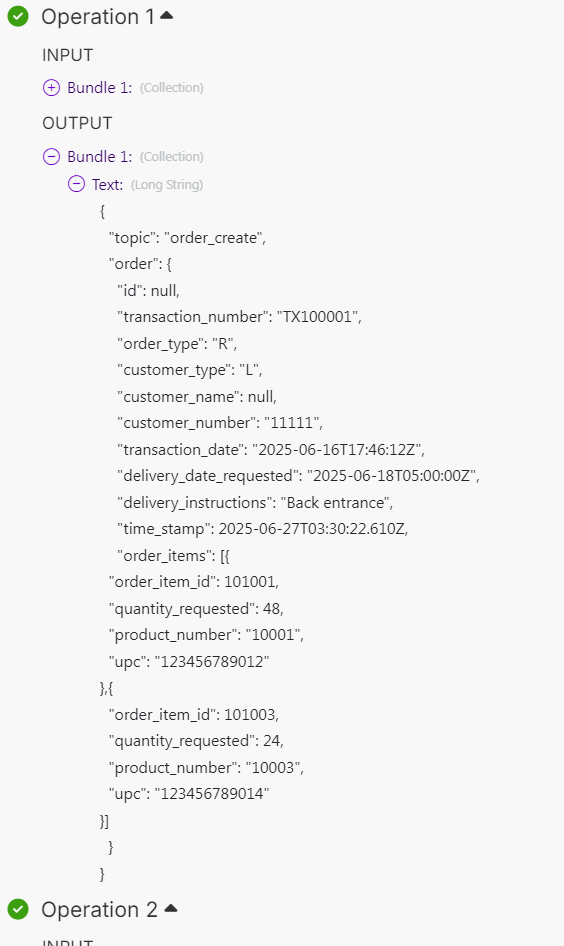Expand the INPUT Bundle 1 plus icon
The height and width of the screenshot is (946, 564).
coord(51,87)
